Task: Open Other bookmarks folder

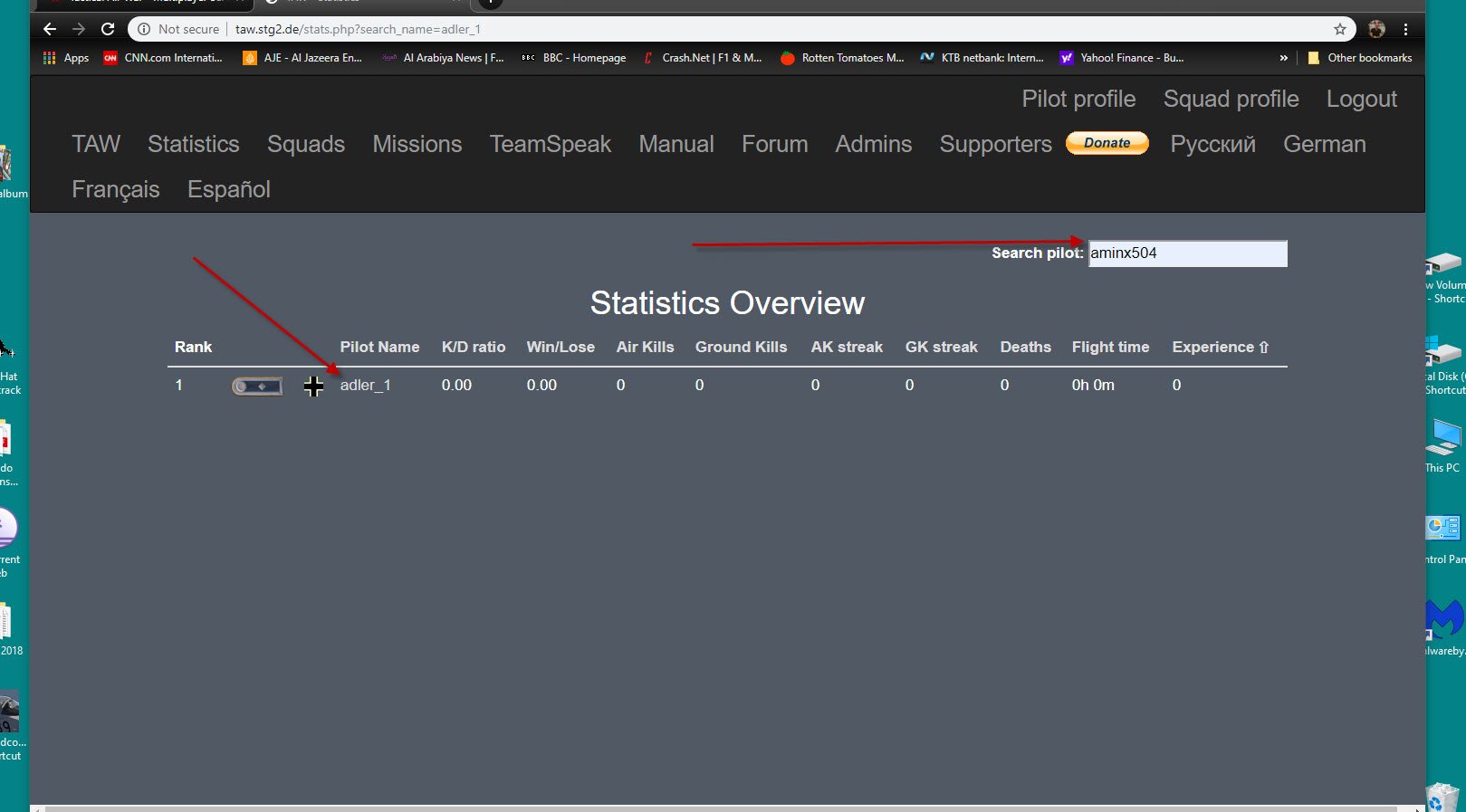Action: [1360, 58]
